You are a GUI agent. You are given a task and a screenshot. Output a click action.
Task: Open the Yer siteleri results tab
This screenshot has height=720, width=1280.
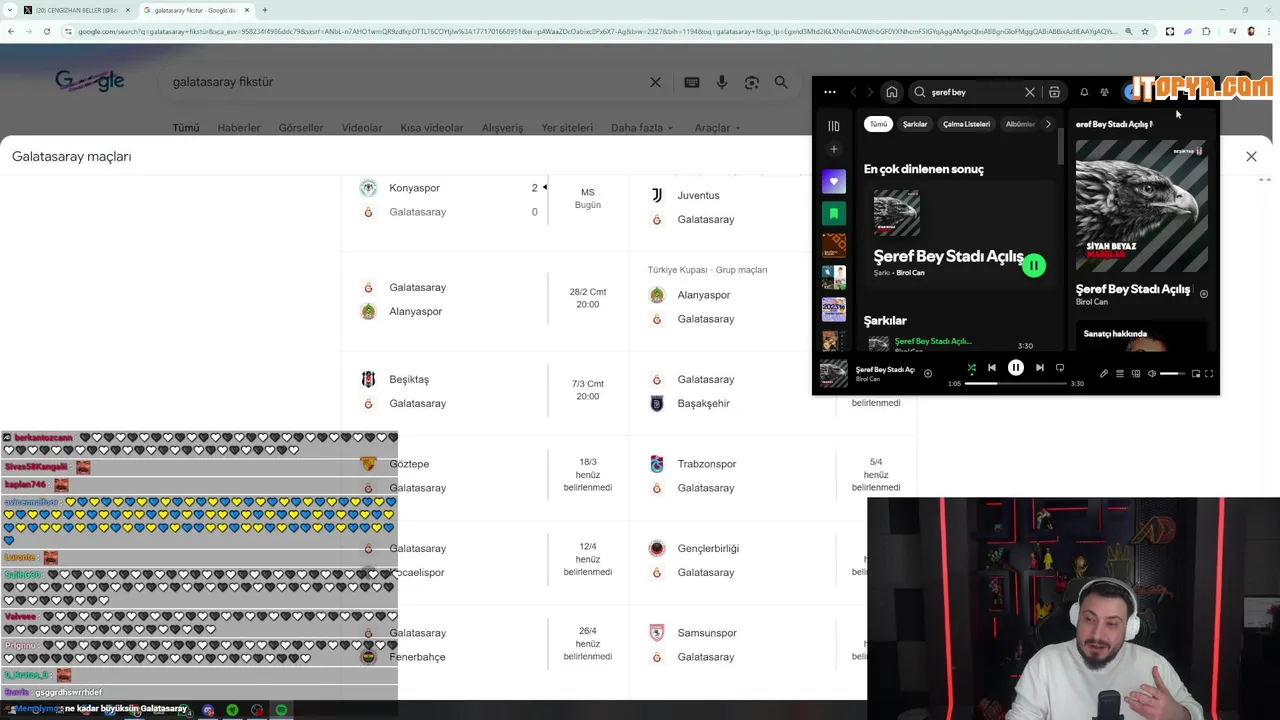coord(567,128)
